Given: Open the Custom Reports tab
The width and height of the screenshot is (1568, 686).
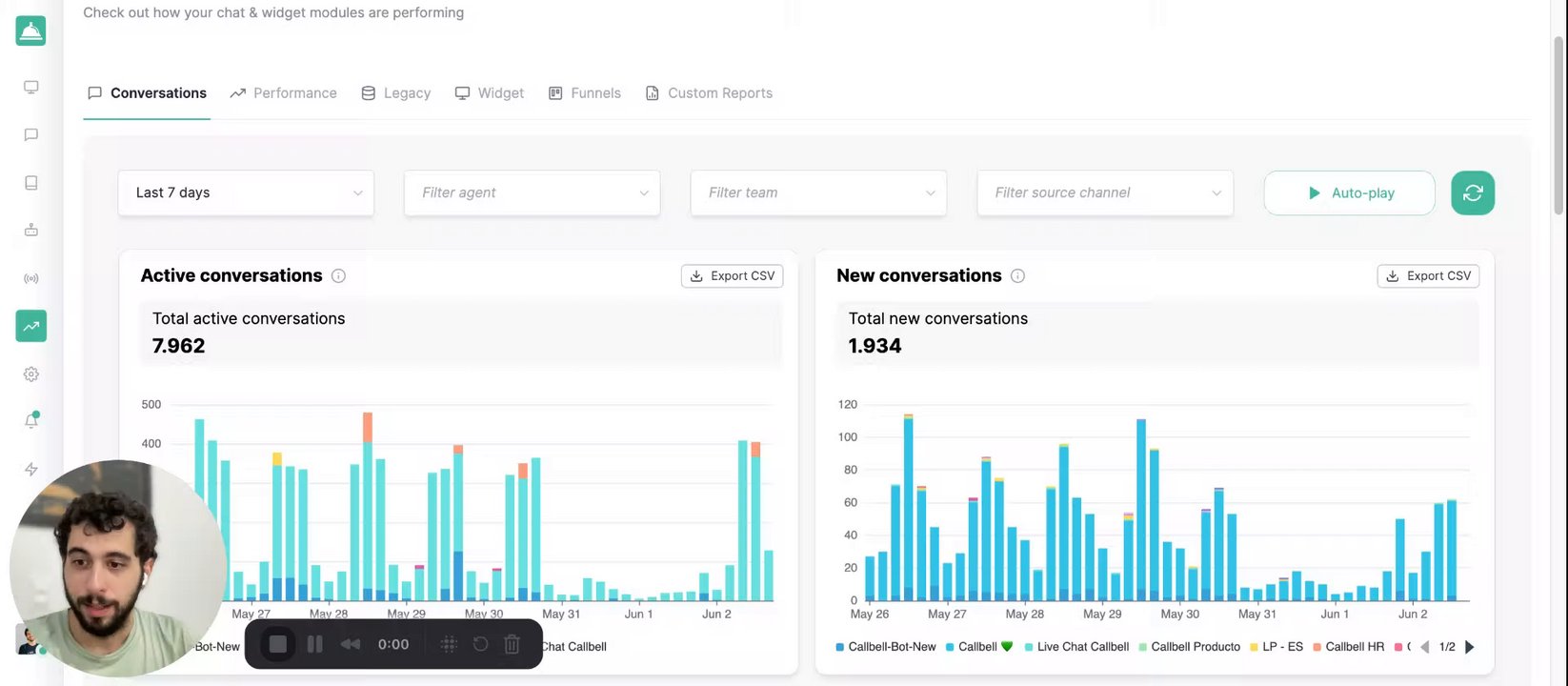Looking at the screenshot, I should pyautogui.click(x=709, y=93).
